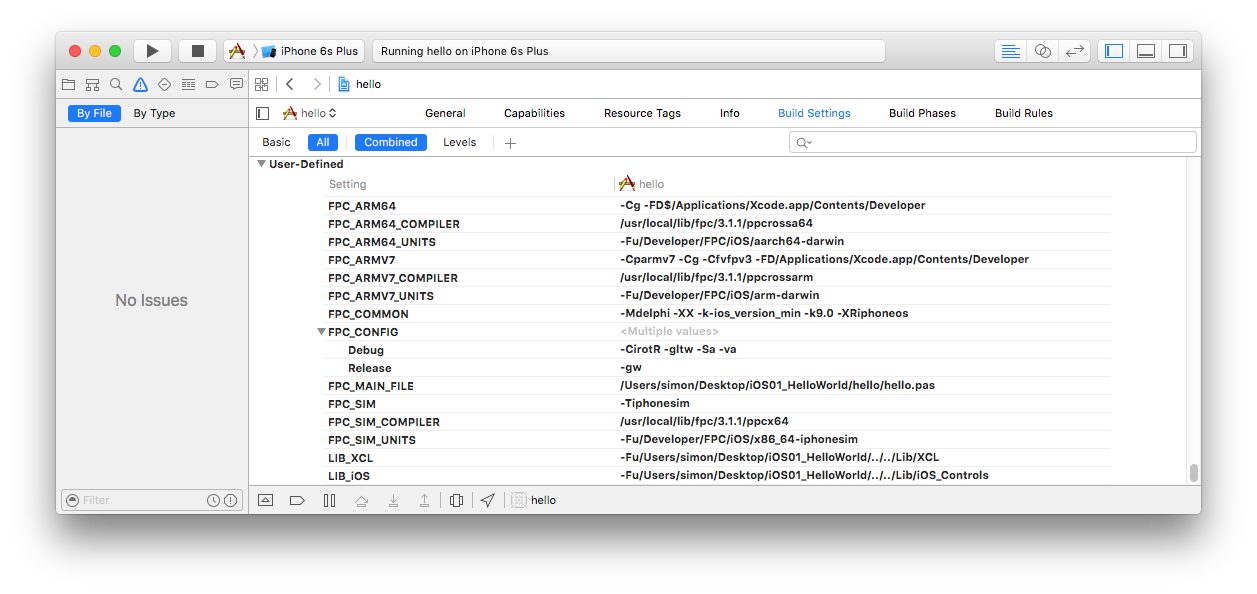Viewport: 1257px width, 594px height.
Task: Collapse the User-Defined section
Action: click(261, 164)
